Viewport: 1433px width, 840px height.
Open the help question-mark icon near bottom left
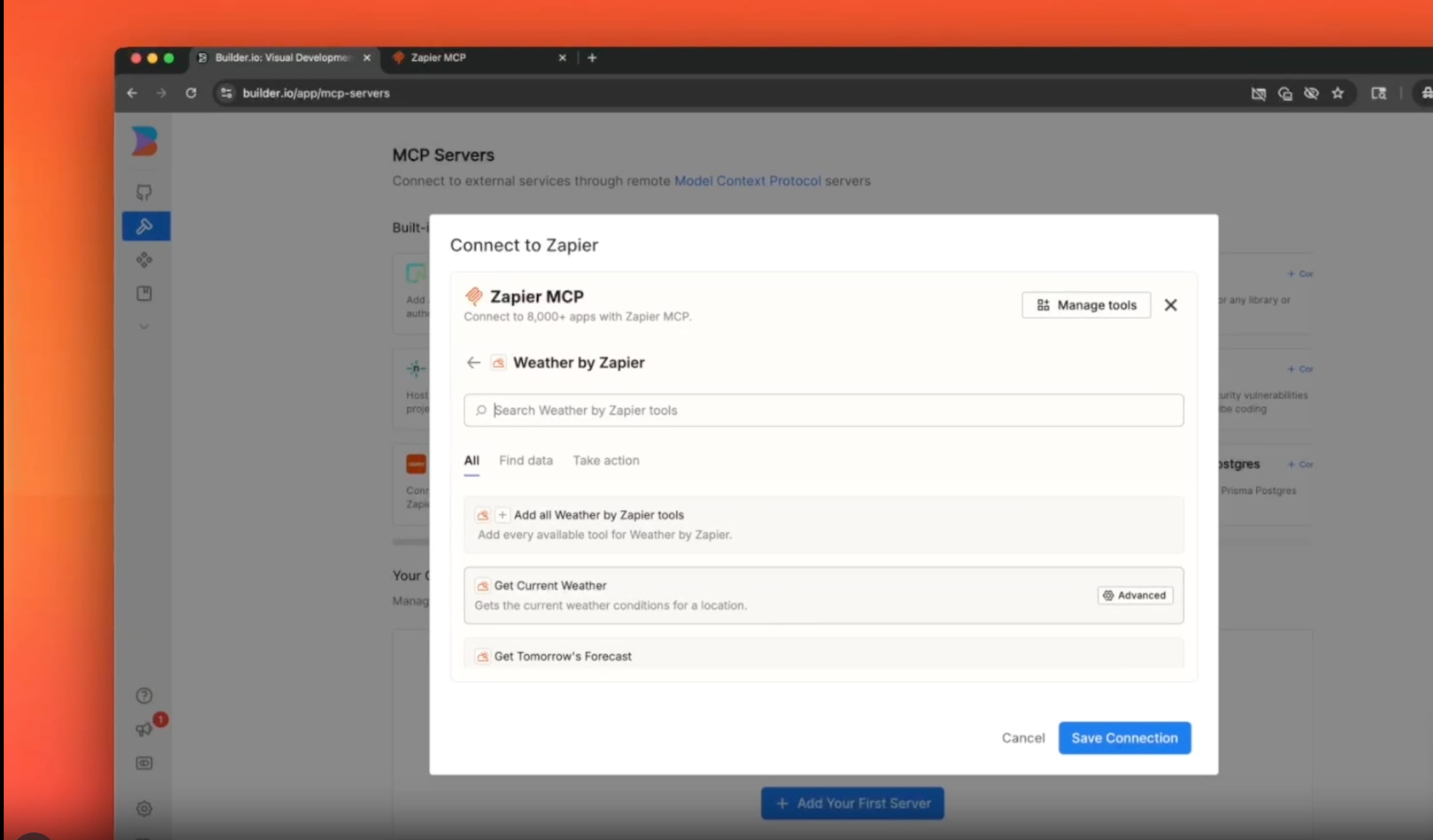[x=144, y=695]
